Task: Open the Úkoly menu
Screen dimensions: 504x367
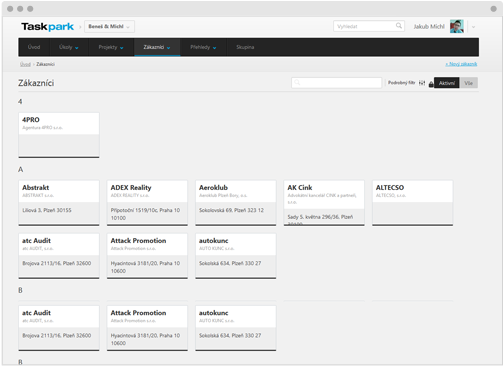Action: click(69, 47)
